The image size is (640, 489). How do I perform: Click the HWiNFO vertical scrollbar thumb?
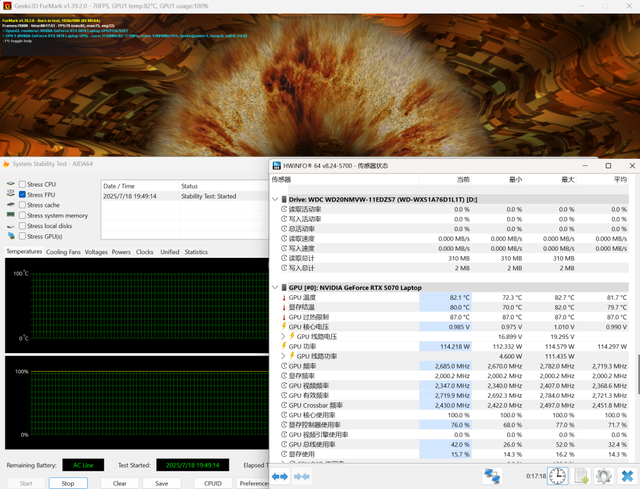click(x=638, y=374)
